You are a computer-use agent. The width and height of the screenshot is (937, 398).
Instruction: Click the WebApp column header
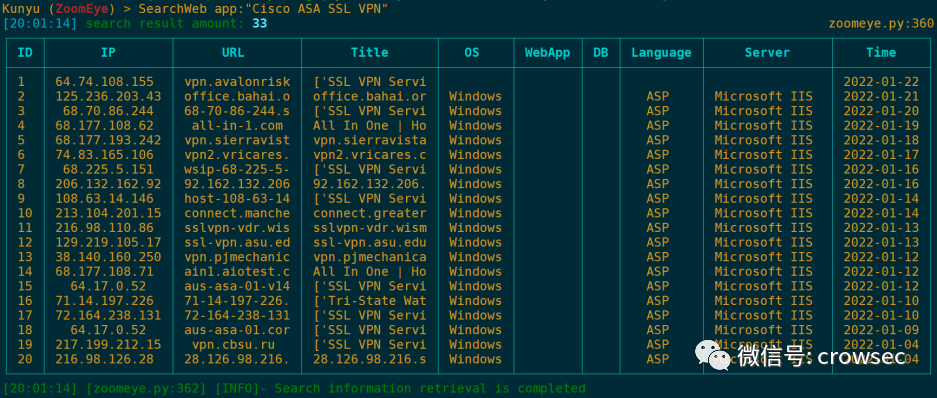click(x=547, y=53)
